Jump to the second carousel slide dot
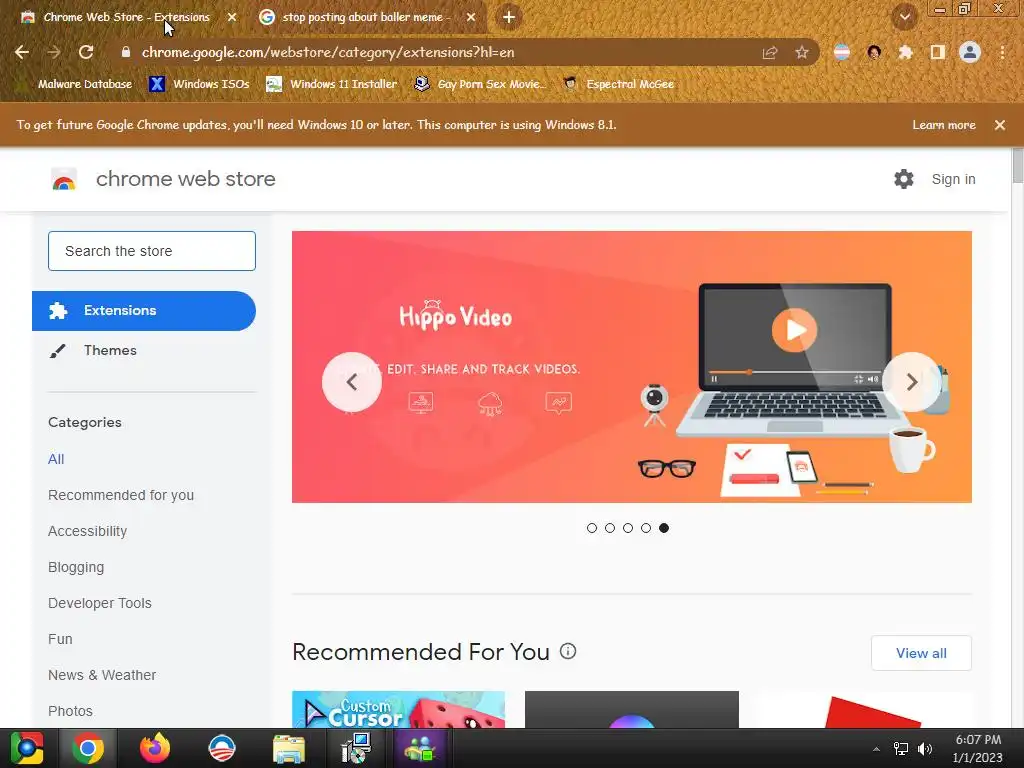This screenshot has height=768, width=1024. pos(610,528)
